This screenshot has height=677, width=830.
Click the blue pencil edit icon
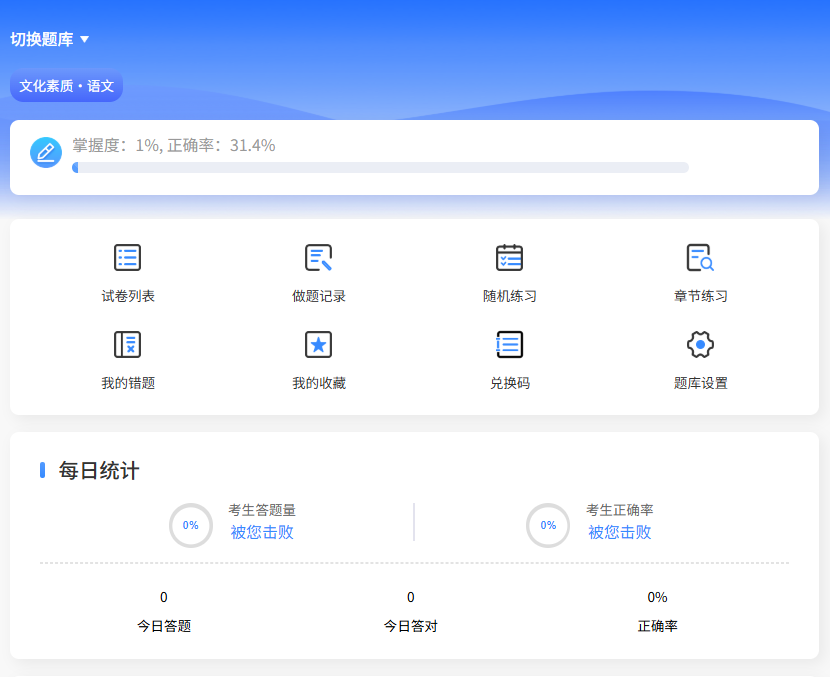coord(46,152)
